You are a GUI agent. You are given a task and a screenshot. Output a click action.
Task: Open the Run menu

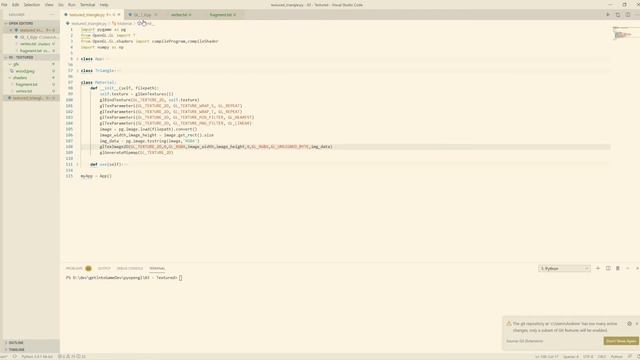72,5
